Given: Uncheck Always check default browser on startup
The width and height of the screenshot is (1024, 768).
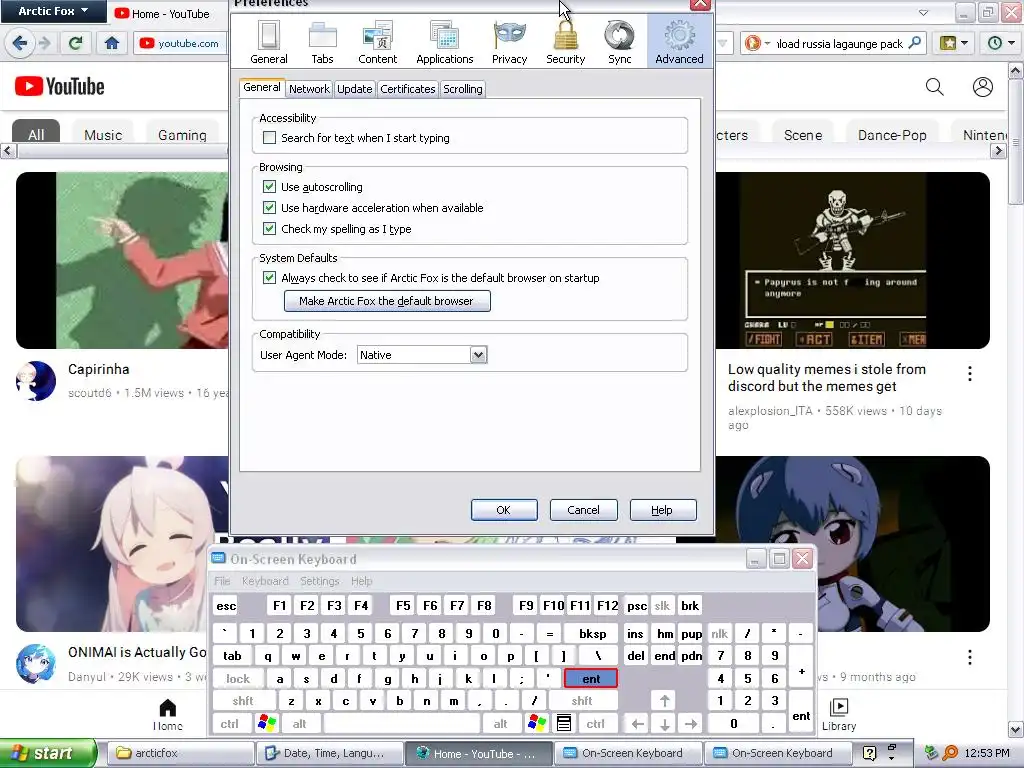Looking at the screenshot, I should point(269,278).
